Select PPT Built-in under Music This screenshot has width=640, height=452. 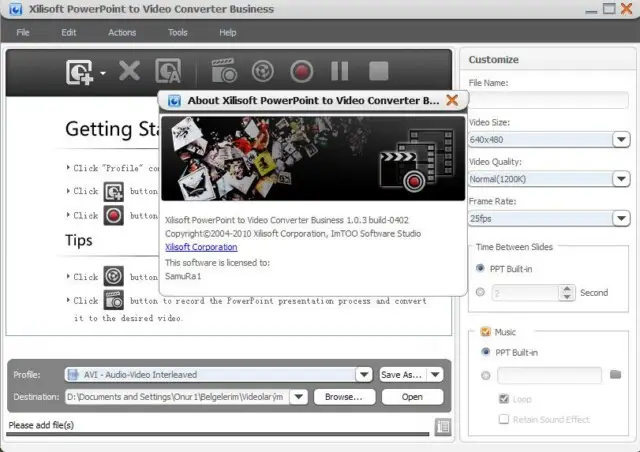click(485, 352)
